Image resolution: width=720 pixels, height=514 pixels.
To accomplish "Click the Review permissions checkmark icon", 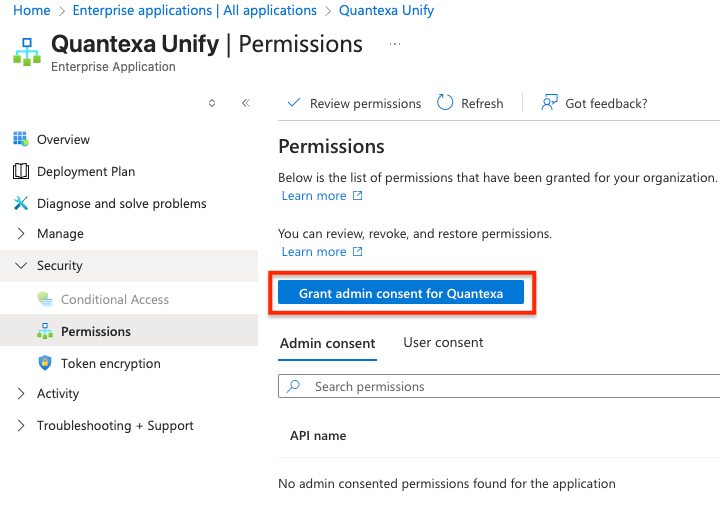I will pos(294,103).
